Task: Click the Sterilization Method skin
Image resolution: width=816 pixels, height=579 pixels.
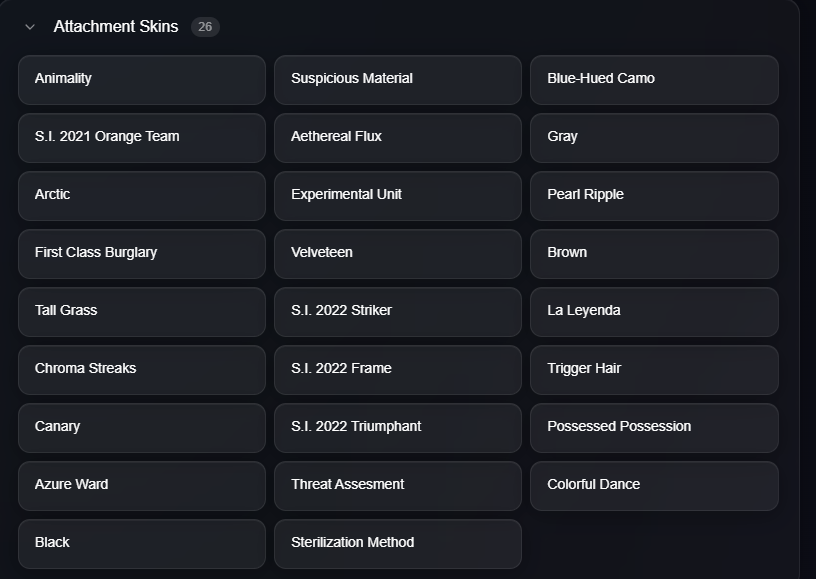Action: click(x=397, y=543)
